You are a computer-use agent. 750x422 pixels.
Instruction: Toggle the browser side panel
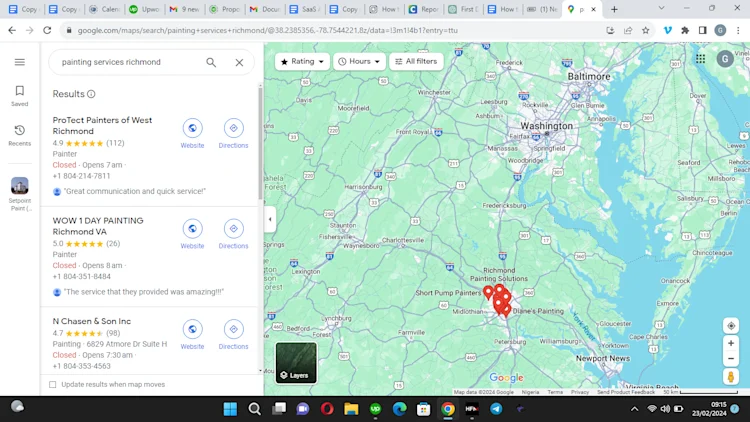point(702,30)
